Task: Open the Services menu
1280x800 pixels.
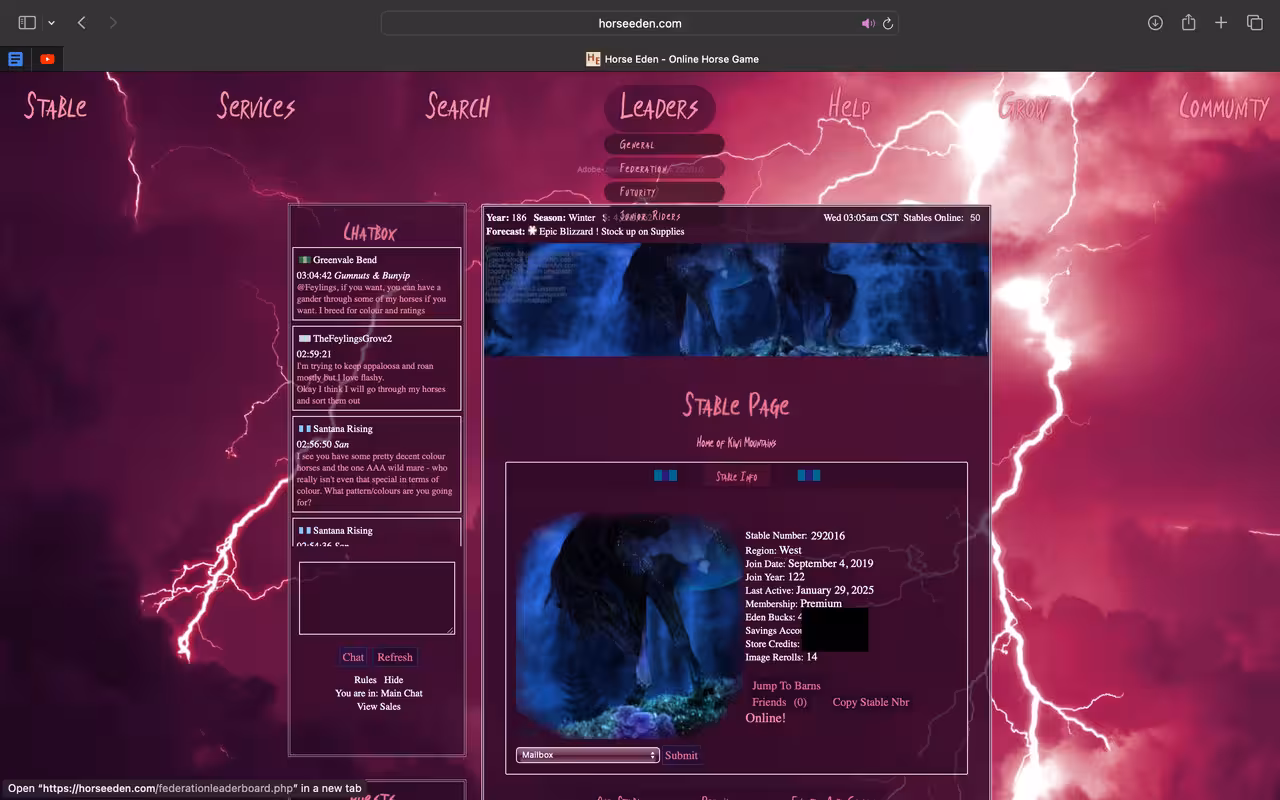Action: tap(256, 106)
